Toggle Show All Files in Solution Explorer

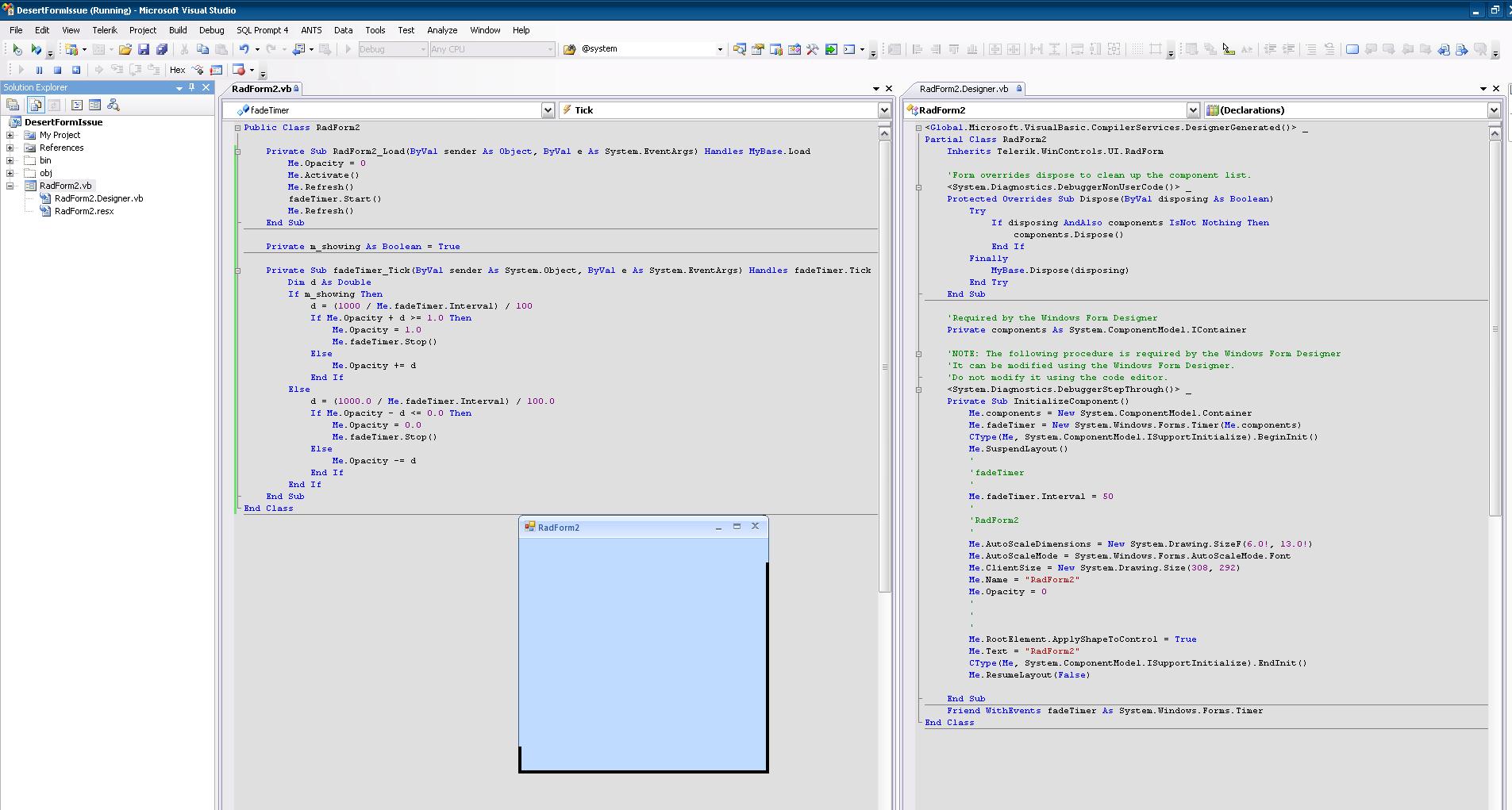35,105
